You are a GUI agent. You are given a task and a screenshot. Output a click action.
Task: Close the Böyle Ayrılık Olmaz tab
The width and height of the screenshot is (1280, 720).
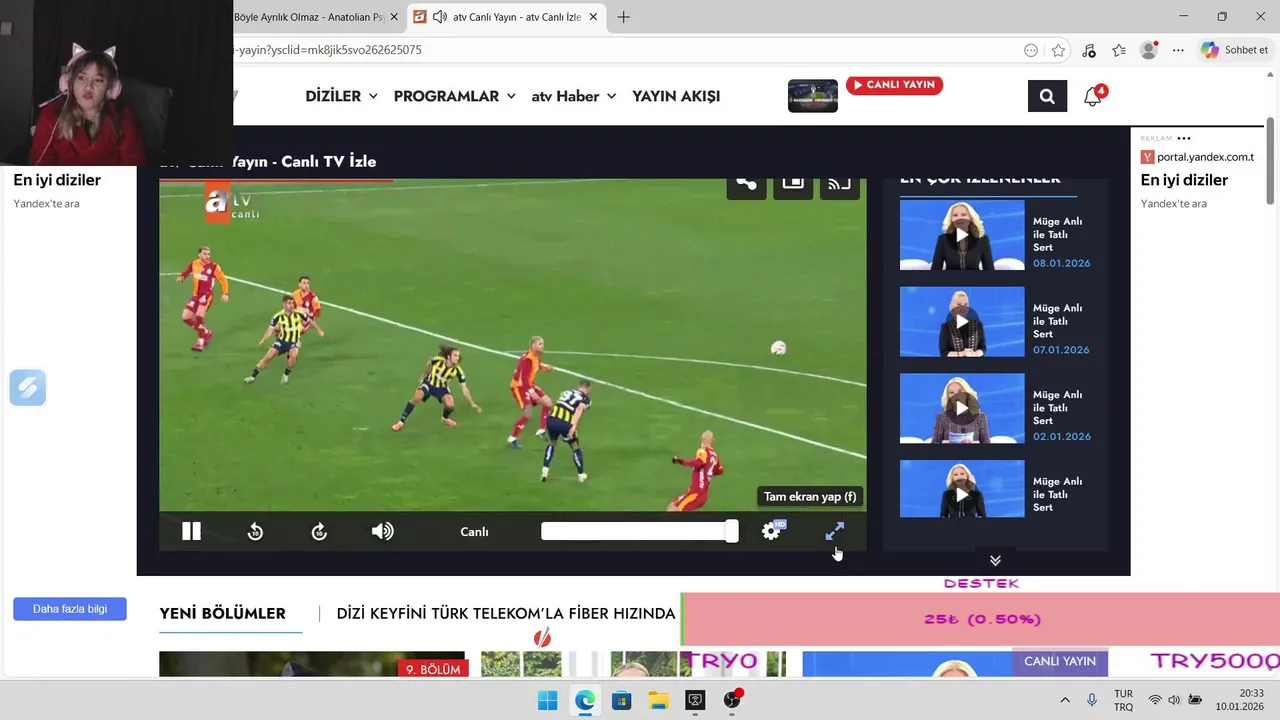(394, 17)
